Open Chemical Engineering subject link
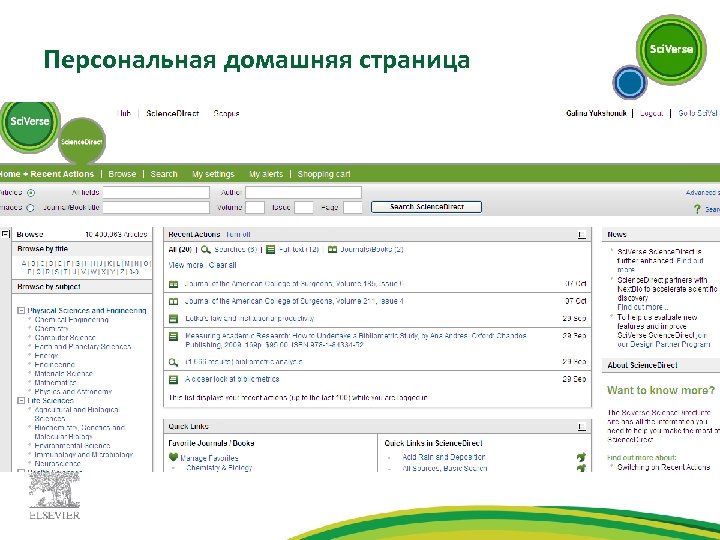Screen dimensions: 720x540 [72, 320]
